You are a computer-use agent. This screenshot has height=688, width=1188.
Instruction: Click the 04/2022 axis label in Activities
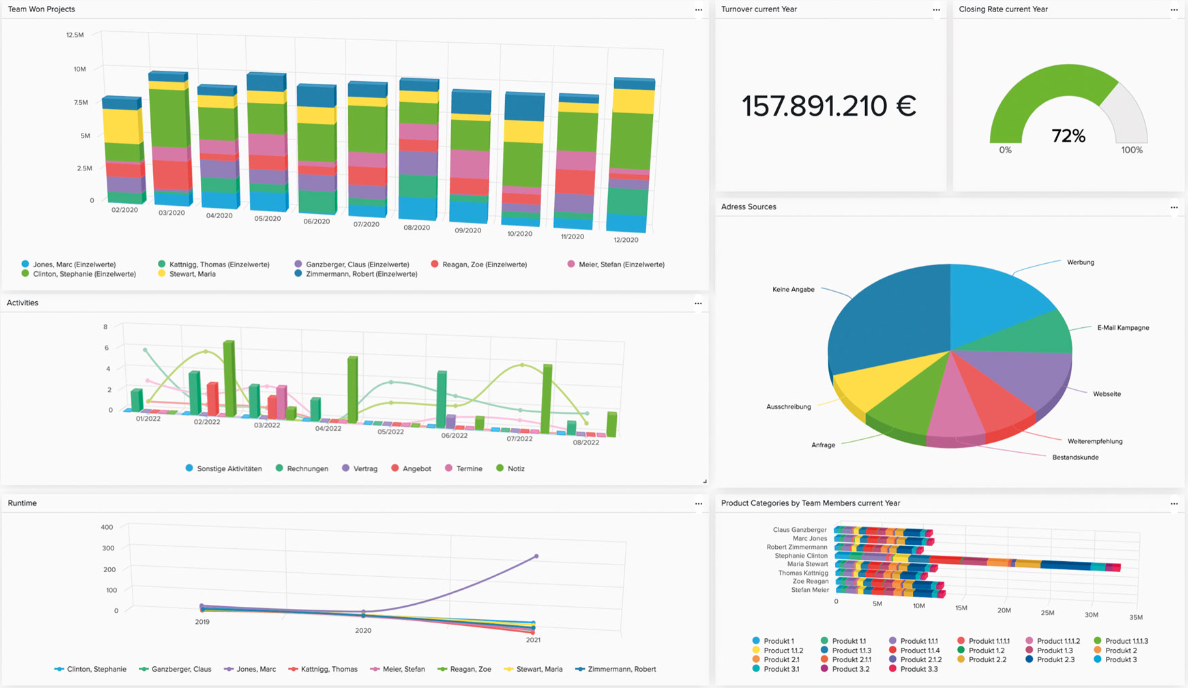pos(328,428)
